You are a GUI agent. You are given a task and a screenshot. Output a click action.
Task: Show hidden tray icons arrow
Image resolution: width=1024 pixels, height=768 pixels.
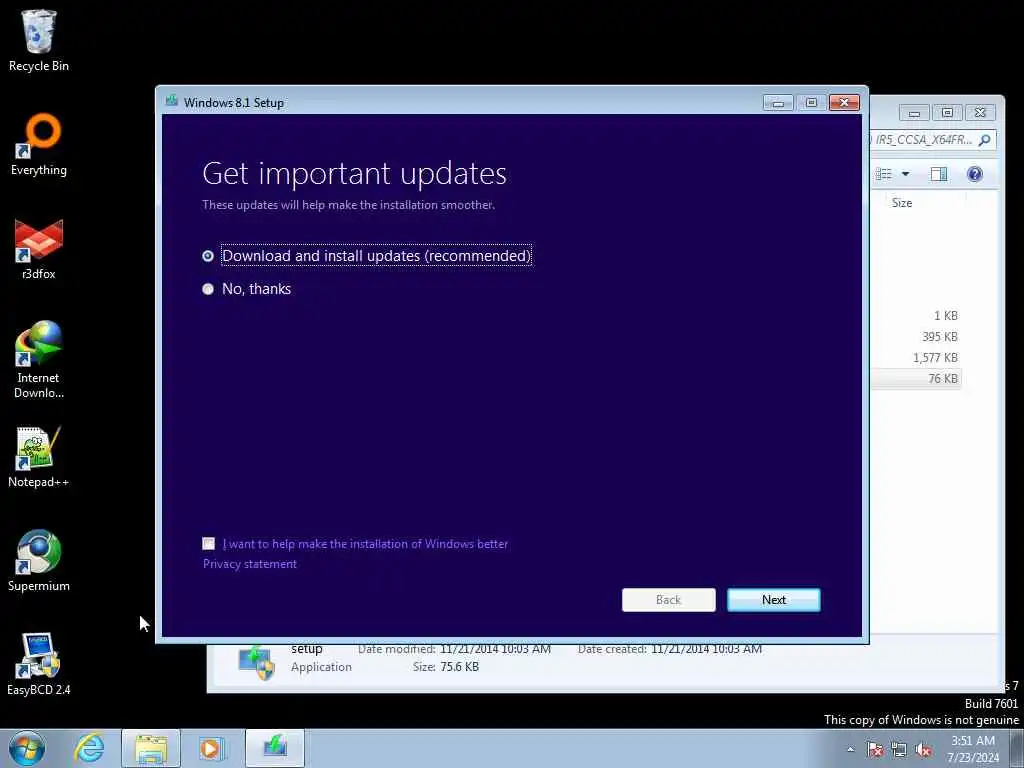[x=850, y=750]
